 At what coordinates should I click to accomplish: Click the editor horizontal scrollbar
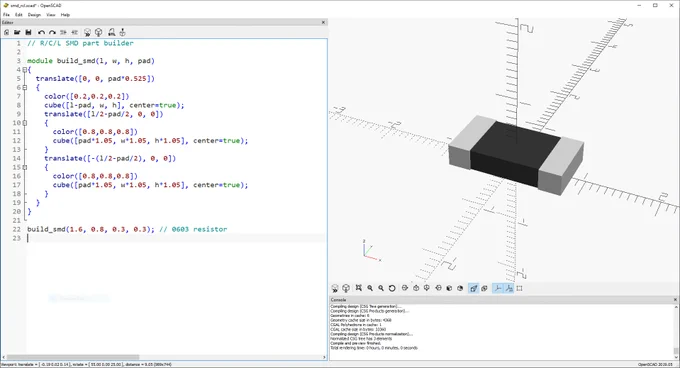coord(164,357)
